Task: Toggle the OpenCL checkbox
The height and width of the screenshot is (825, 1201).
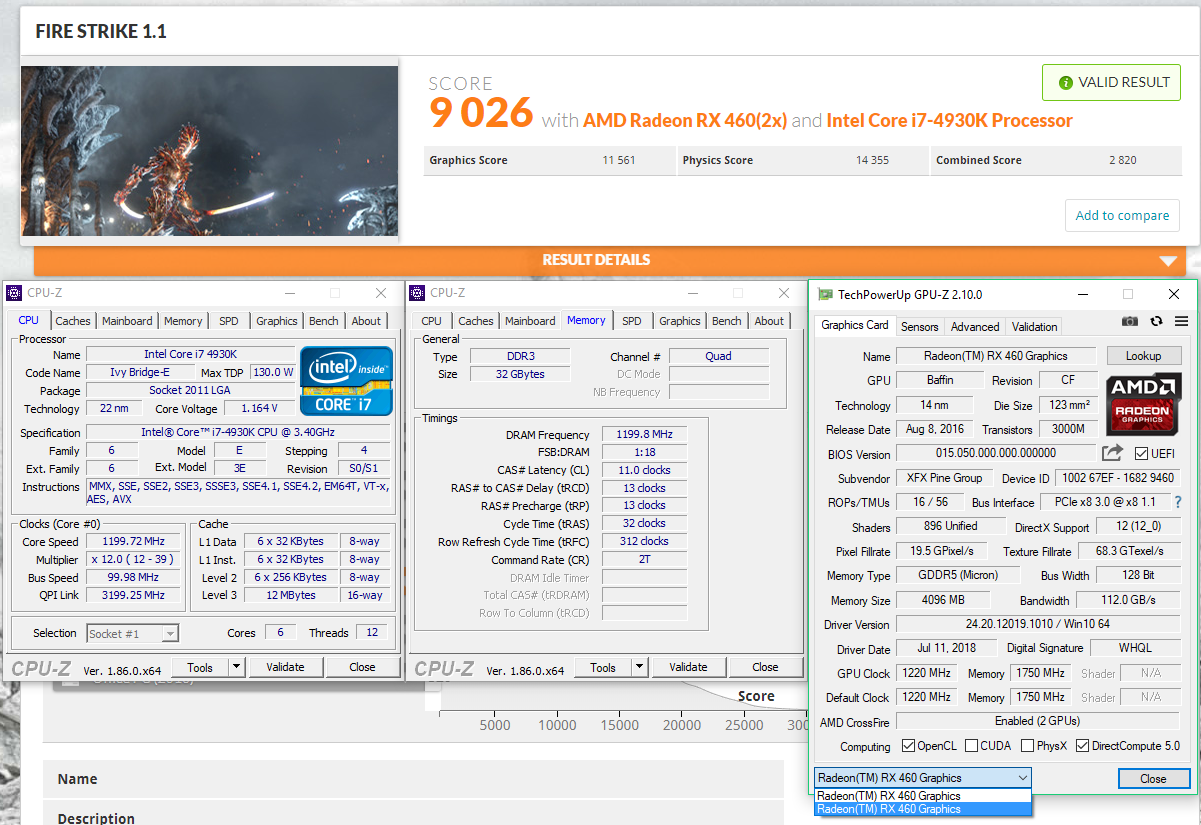Action: (x=908, y=746)
